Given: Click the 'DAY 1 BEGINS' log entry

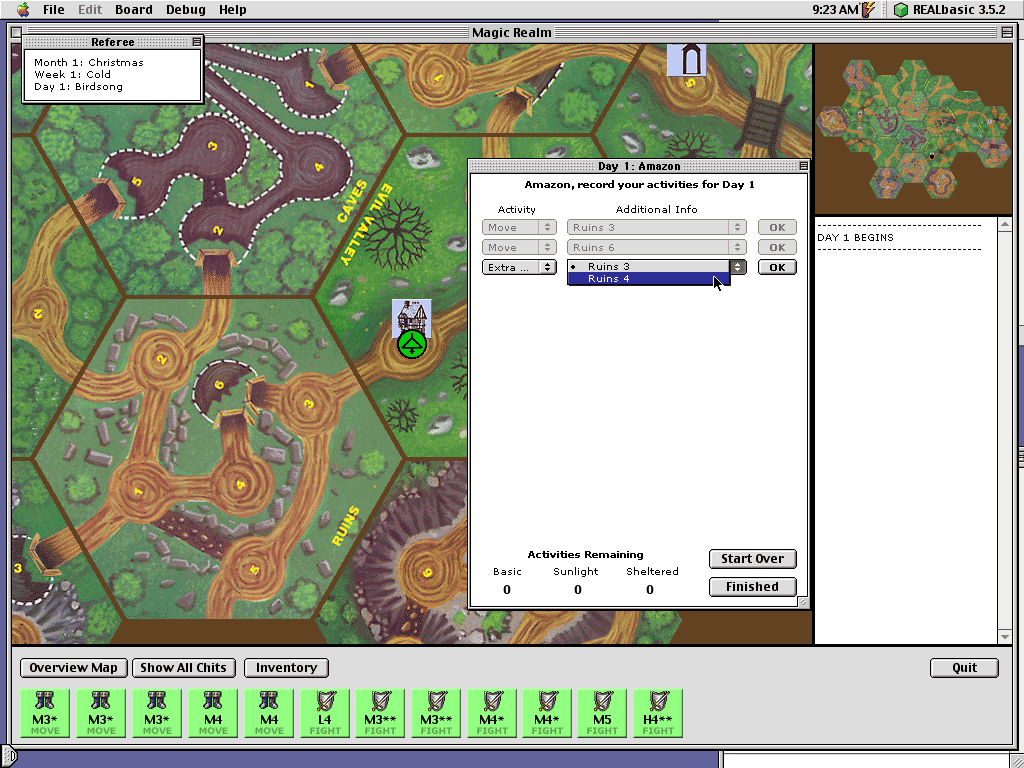Looking at the screenshot, I should [855, 238].
